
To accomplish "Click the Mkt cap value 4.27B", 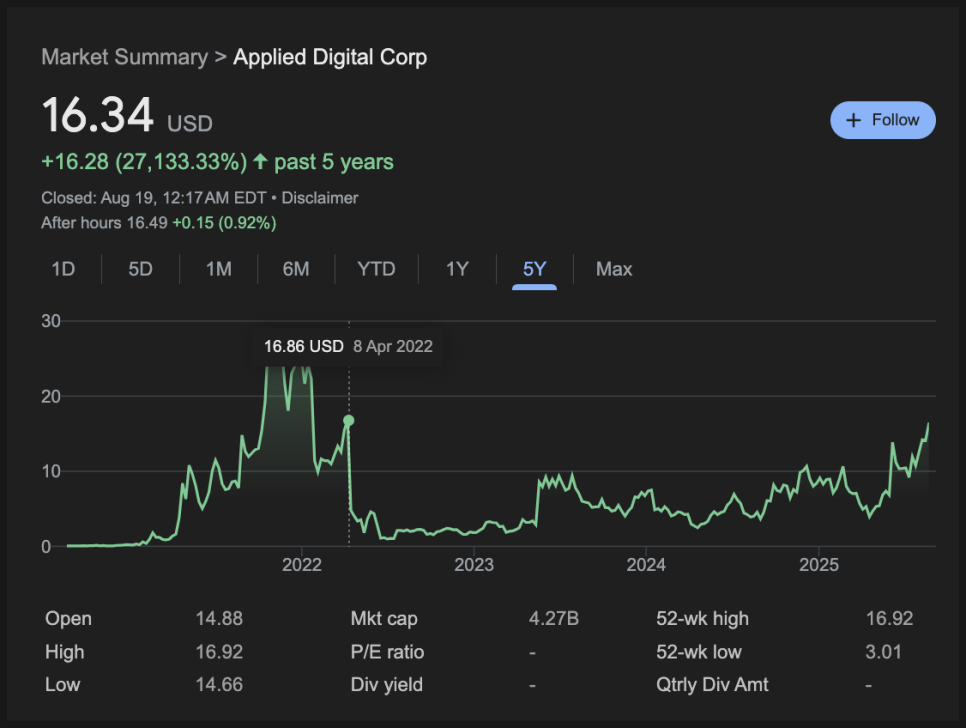I will 554,618.
